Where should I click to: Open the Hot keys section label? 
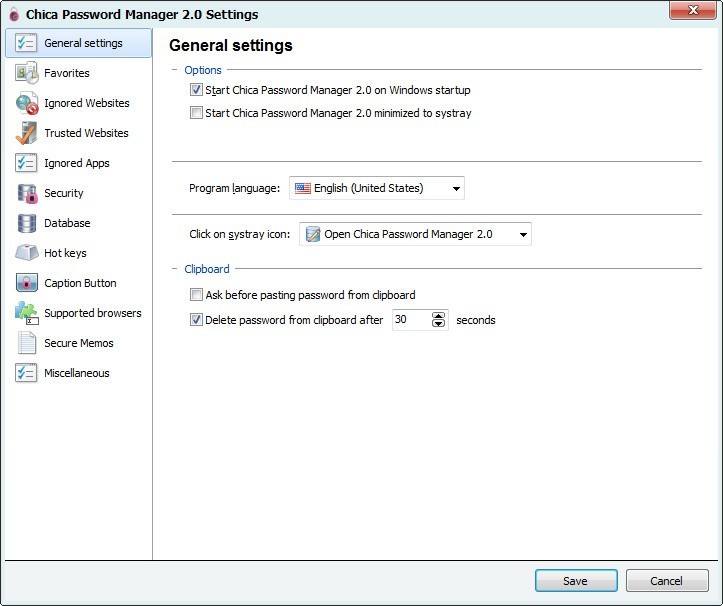point(65,253)
